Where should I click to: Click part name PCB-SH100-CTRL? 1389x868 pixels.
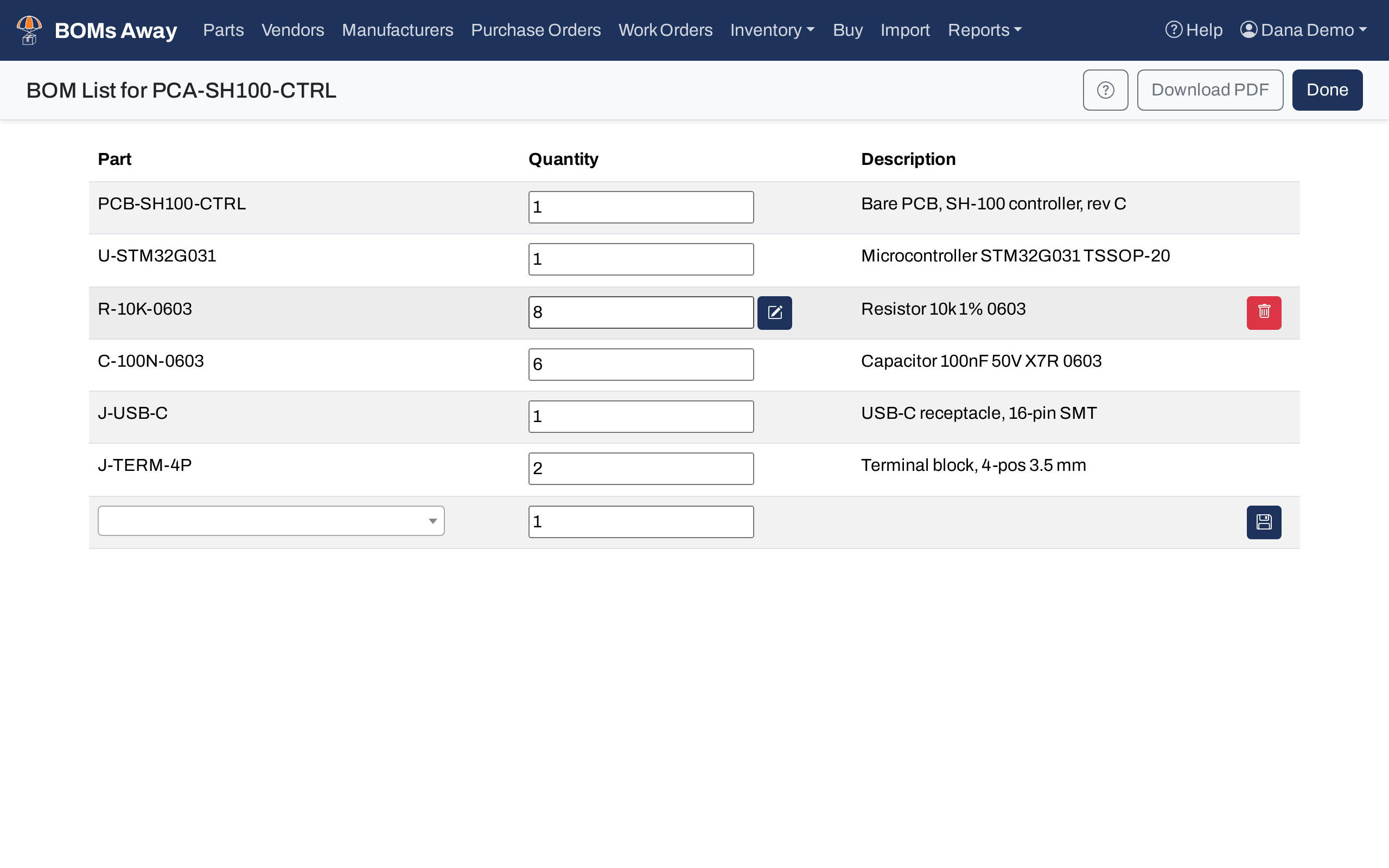[x=171, y=204]
